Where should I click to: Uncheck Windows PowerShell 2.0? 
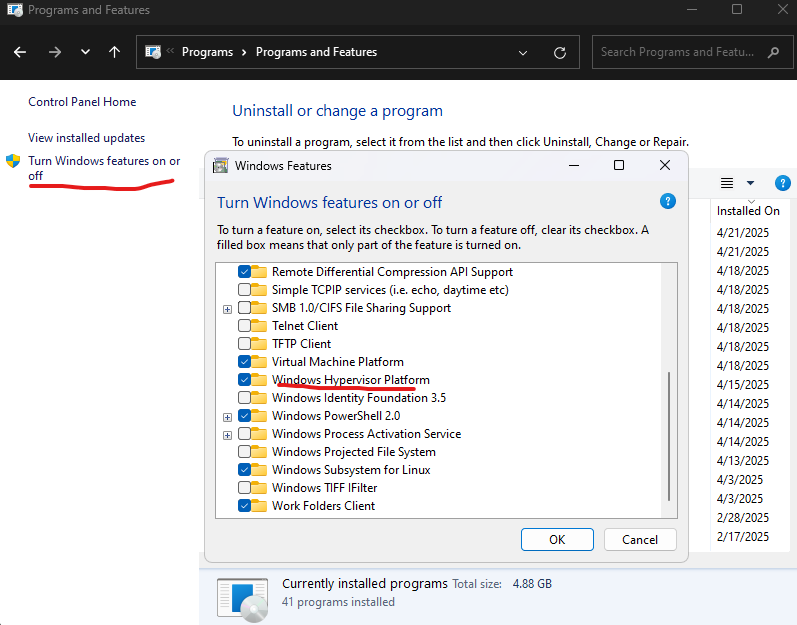click(x=244, y=416)
